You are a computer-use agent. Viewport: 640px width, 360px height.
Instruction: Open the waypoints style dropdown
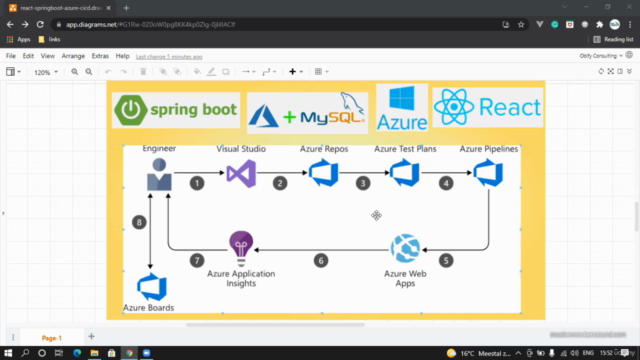(269, 72)
